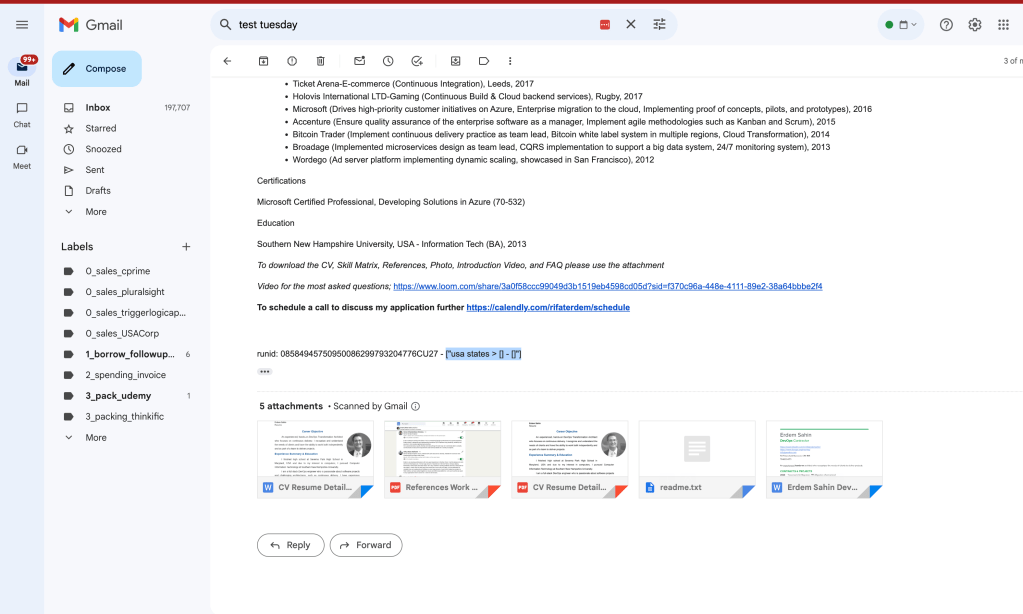Viewport: 1023px width, 614px height.
Task: Open the 0_sales_cprime label
Action: [126, 271]
